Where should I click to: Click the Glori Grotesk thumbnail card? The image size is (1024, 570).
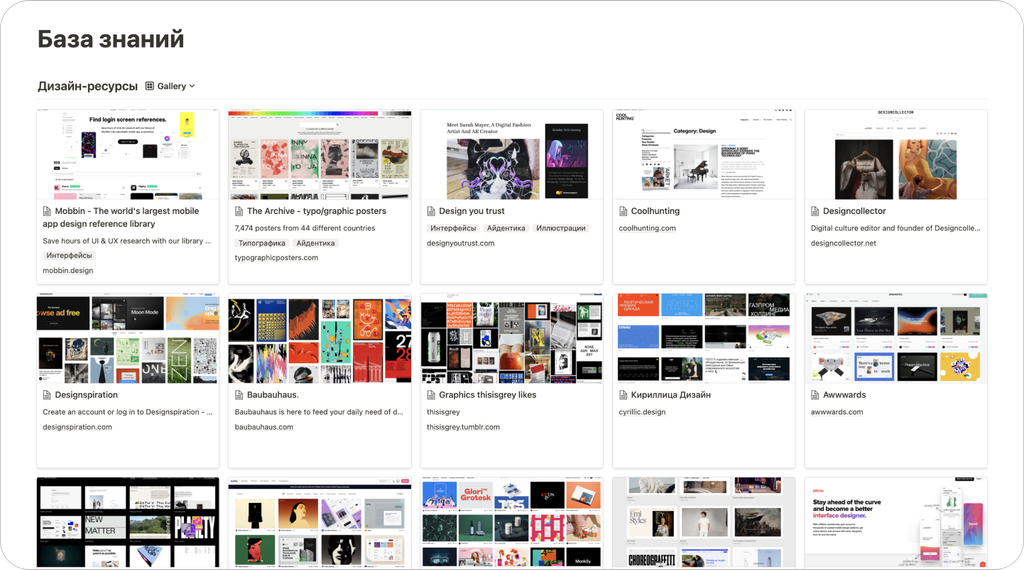(512, 522)
